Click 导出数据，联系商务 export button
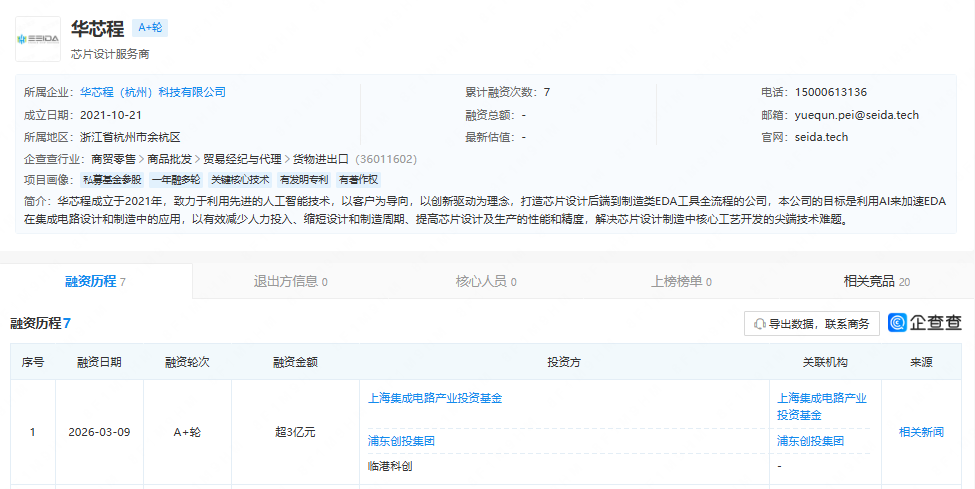This screenshot has height=489, width=975. click(x=811, y=323)
